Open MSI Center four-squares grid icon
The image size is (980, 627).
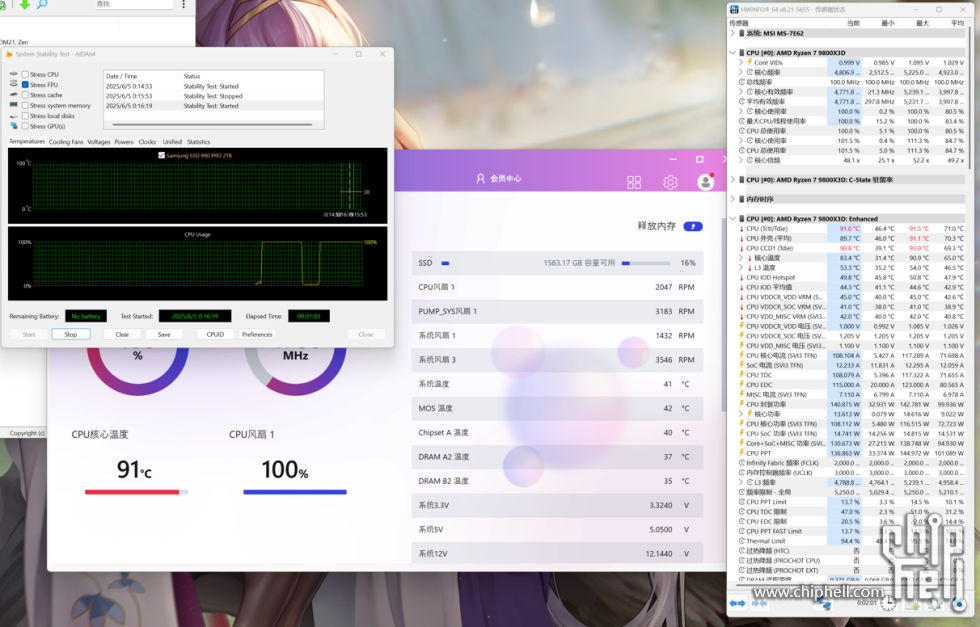[x=634, y=182]
